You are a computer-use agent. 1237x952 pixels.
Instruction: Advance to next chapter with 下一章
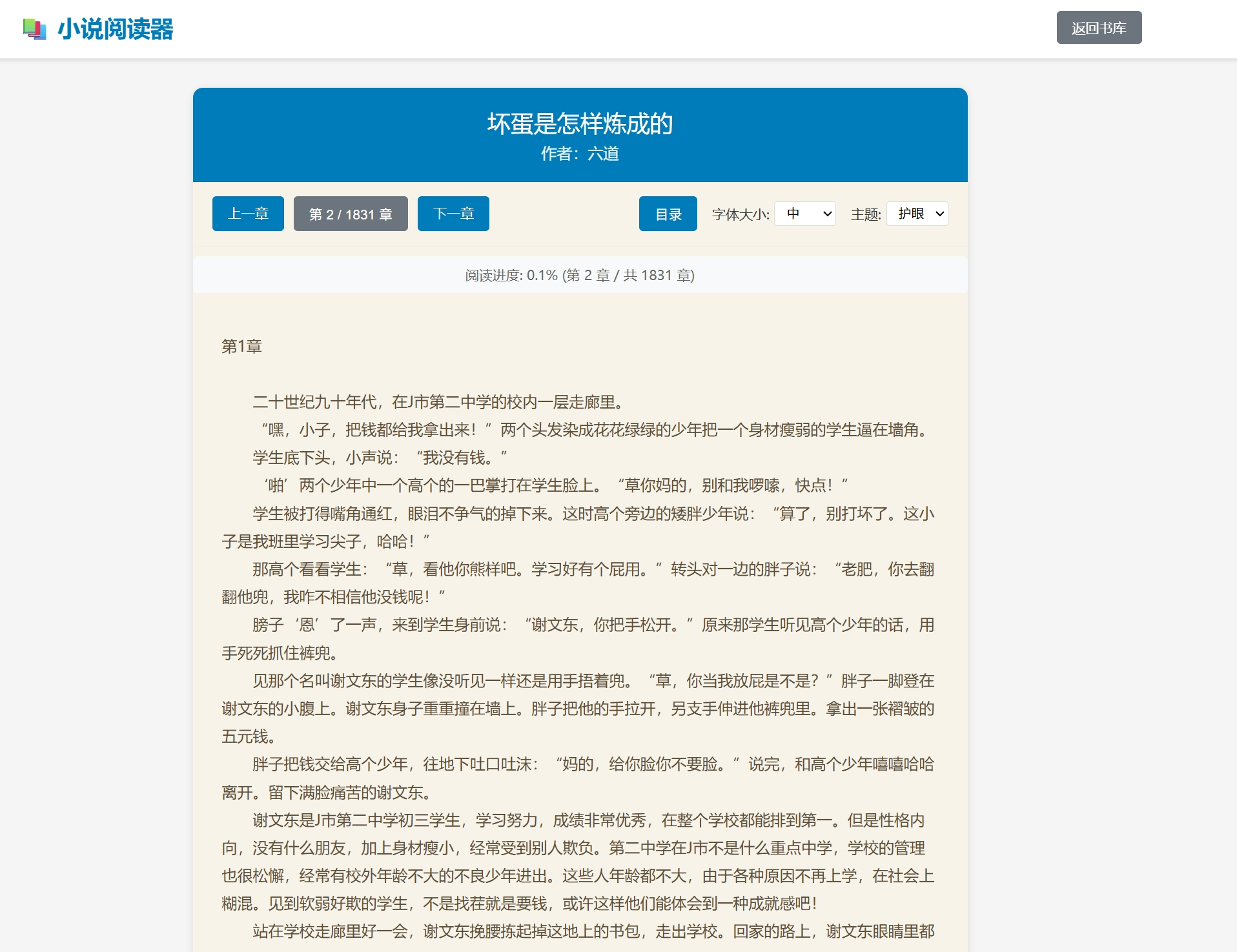pyautogui.click(x=453, y=214)
